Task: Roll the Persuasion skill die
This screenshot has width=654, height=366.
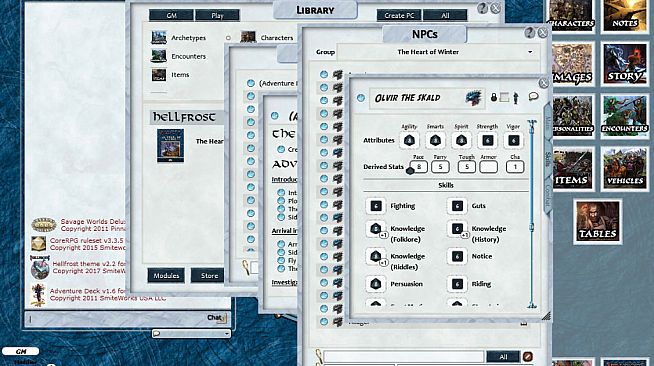Action: (x=376, y=284)
